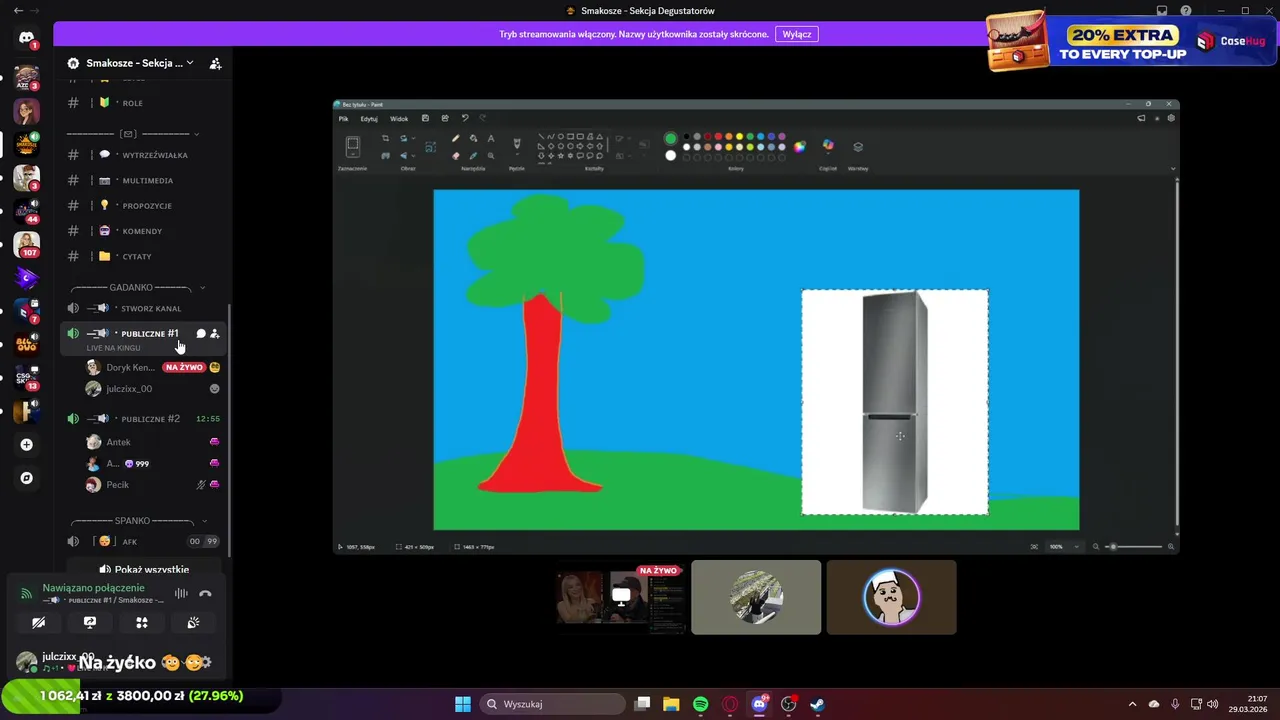This screenshot has height=720, width=1280.
Task: Disconnect from the voice call
Action: pyautogui.click(x=205, y=593)
